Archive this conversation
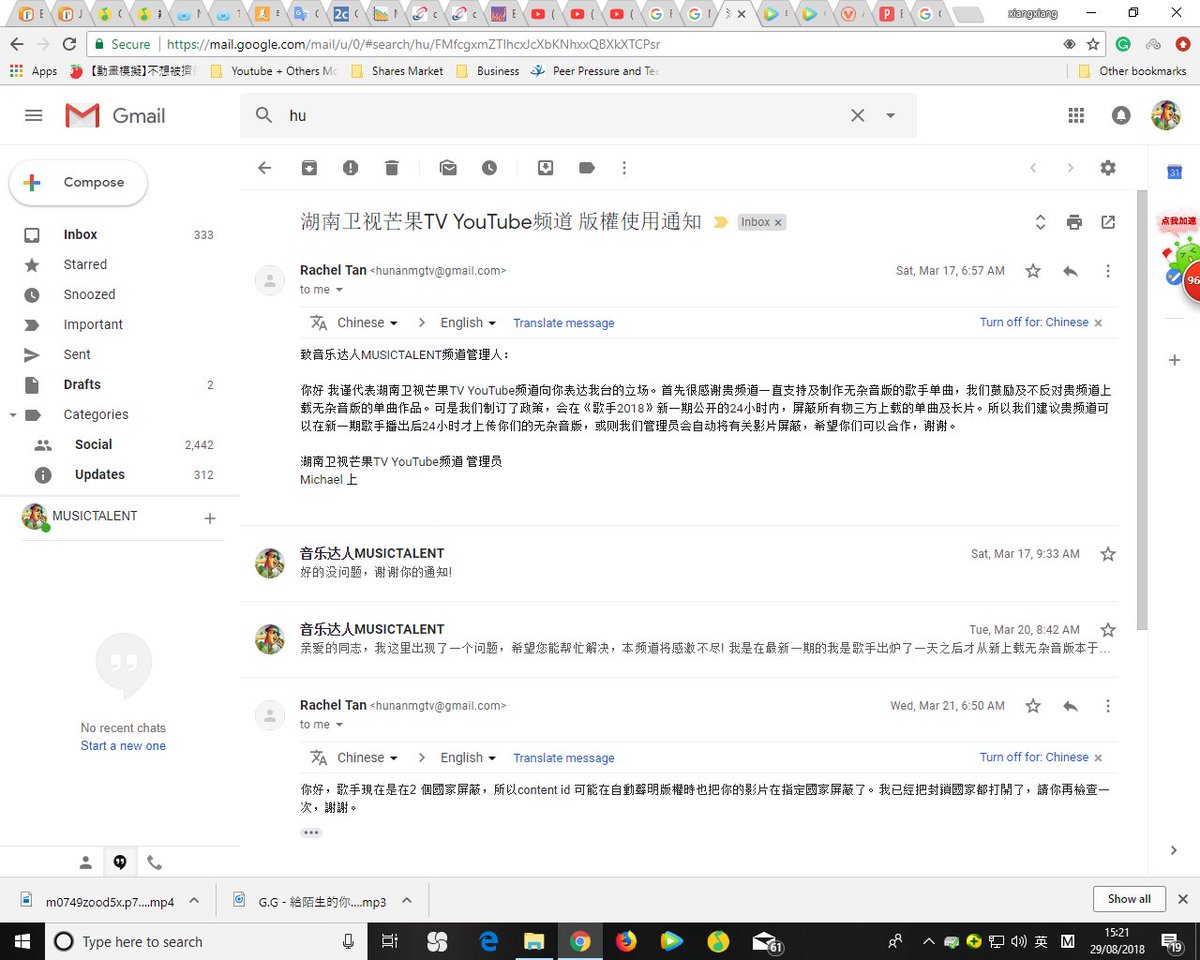 pyautogui.click(x=309, y=168)
